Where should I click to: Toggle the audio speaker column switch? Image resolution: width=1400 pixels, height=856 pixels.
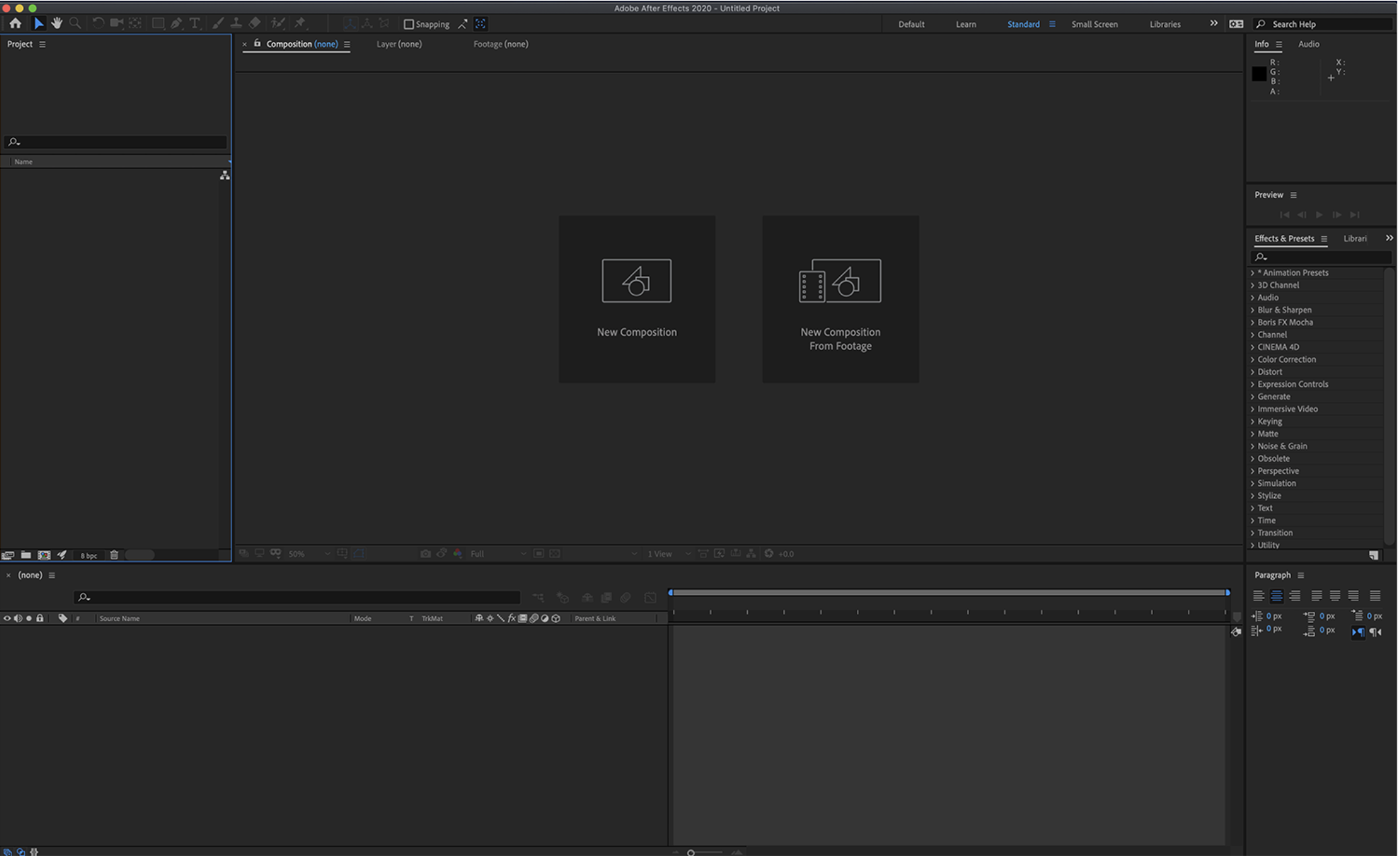18,618
